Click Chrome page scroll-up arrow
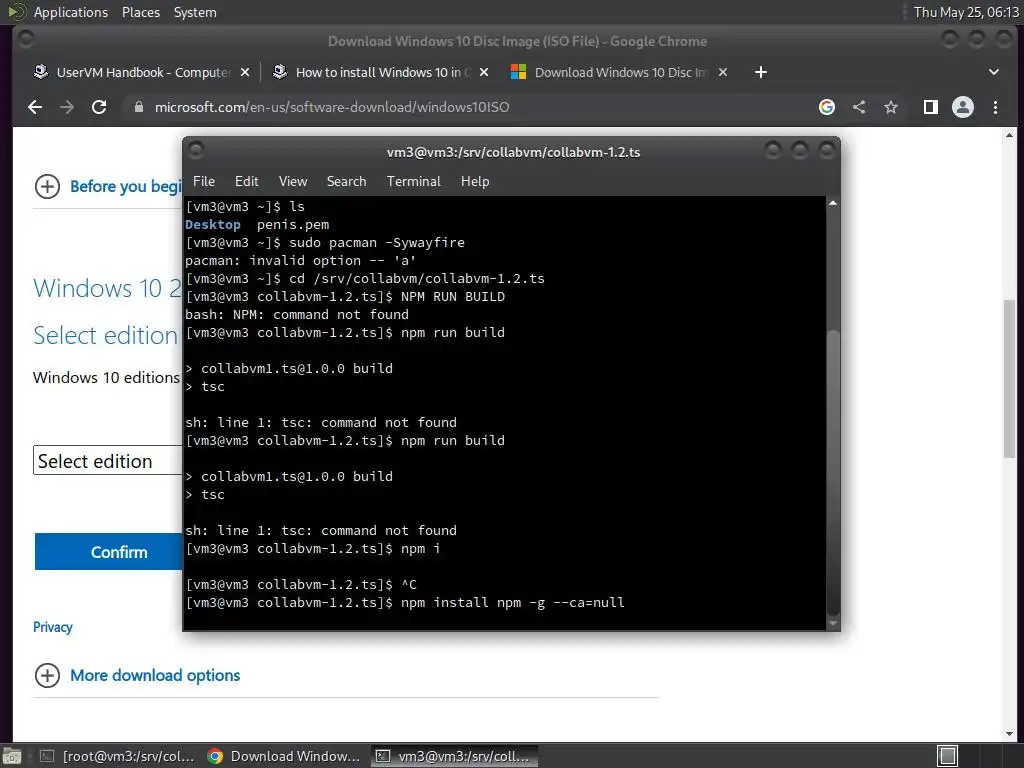The width and height of the screenshot is (1024, 768). [x=1010, y=135]
